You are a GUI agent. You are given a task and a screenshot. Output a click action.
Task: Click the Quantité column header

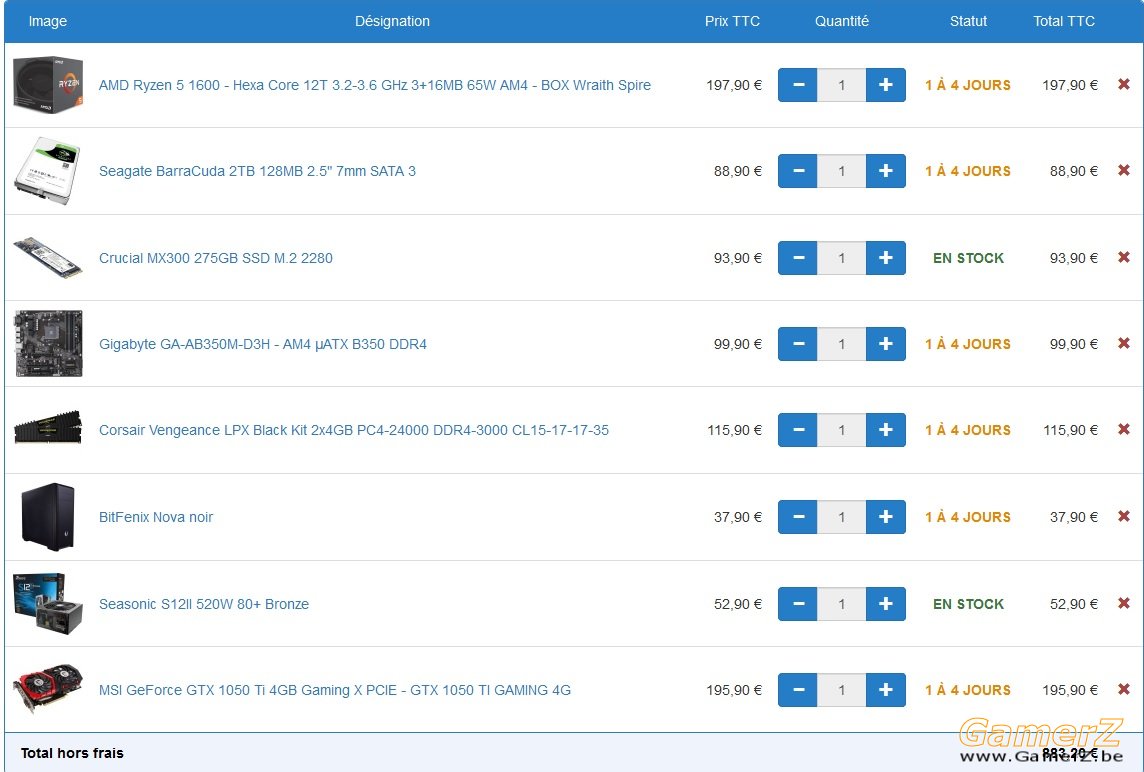pos(842,21)
